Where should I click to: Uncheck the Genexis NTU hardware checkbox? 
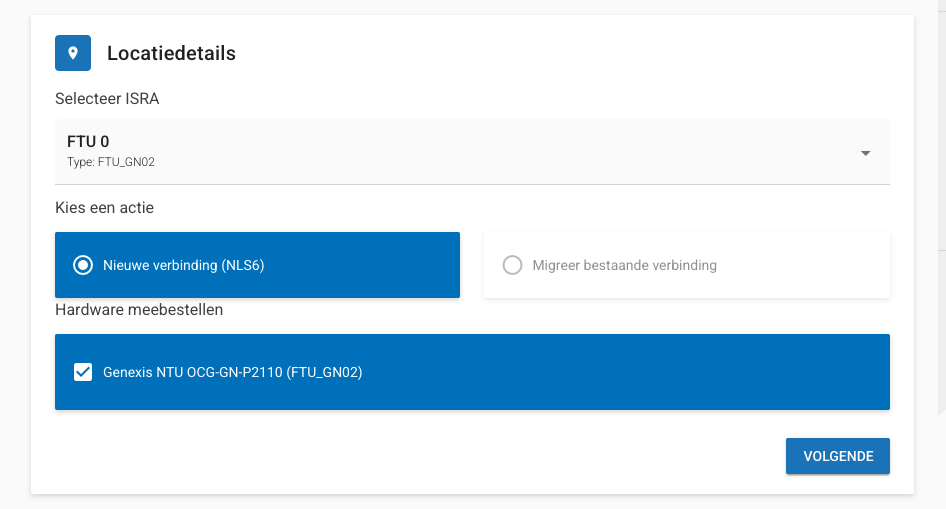(x=83, y=372)
